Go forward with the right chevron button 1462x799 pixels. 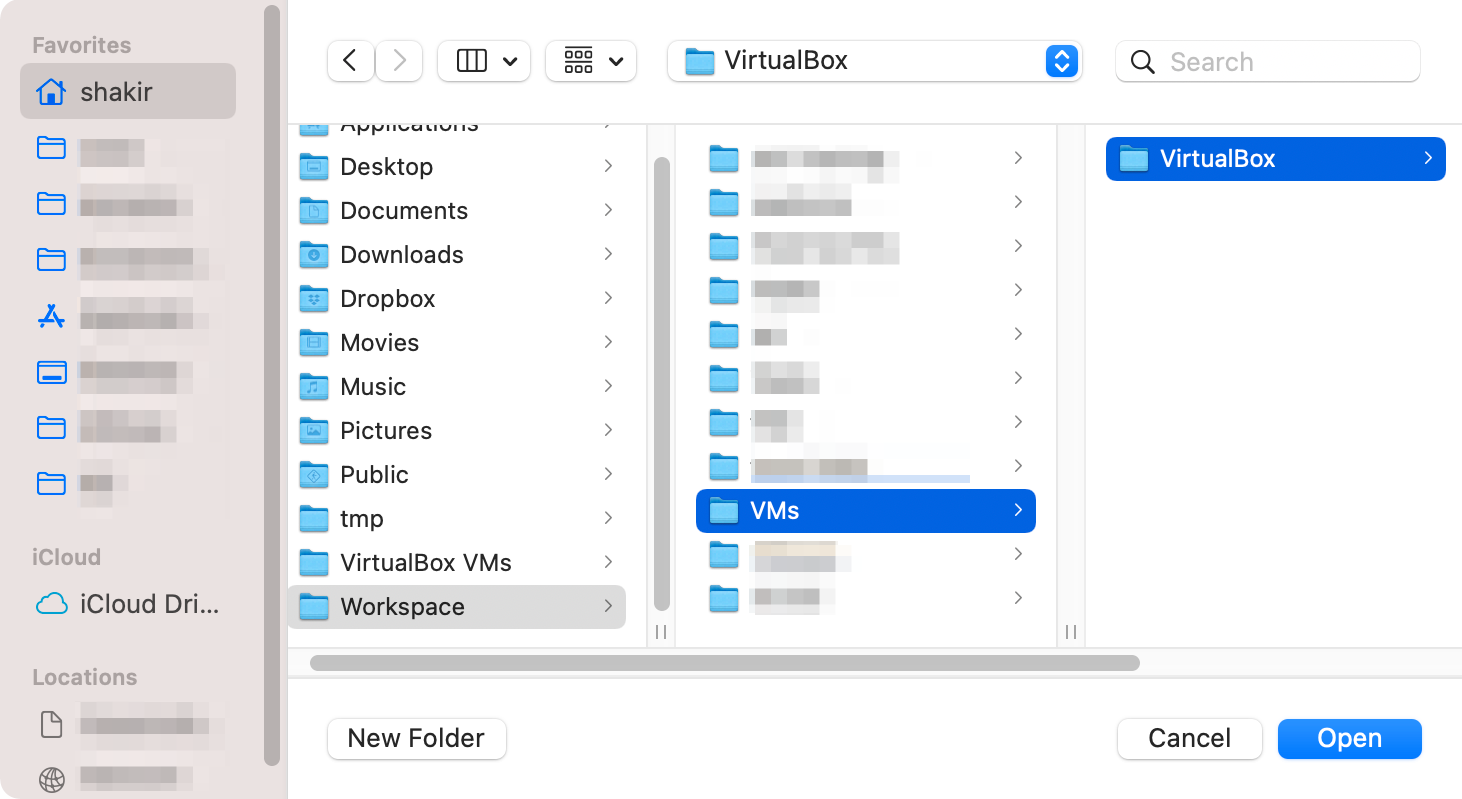(399, 61)
